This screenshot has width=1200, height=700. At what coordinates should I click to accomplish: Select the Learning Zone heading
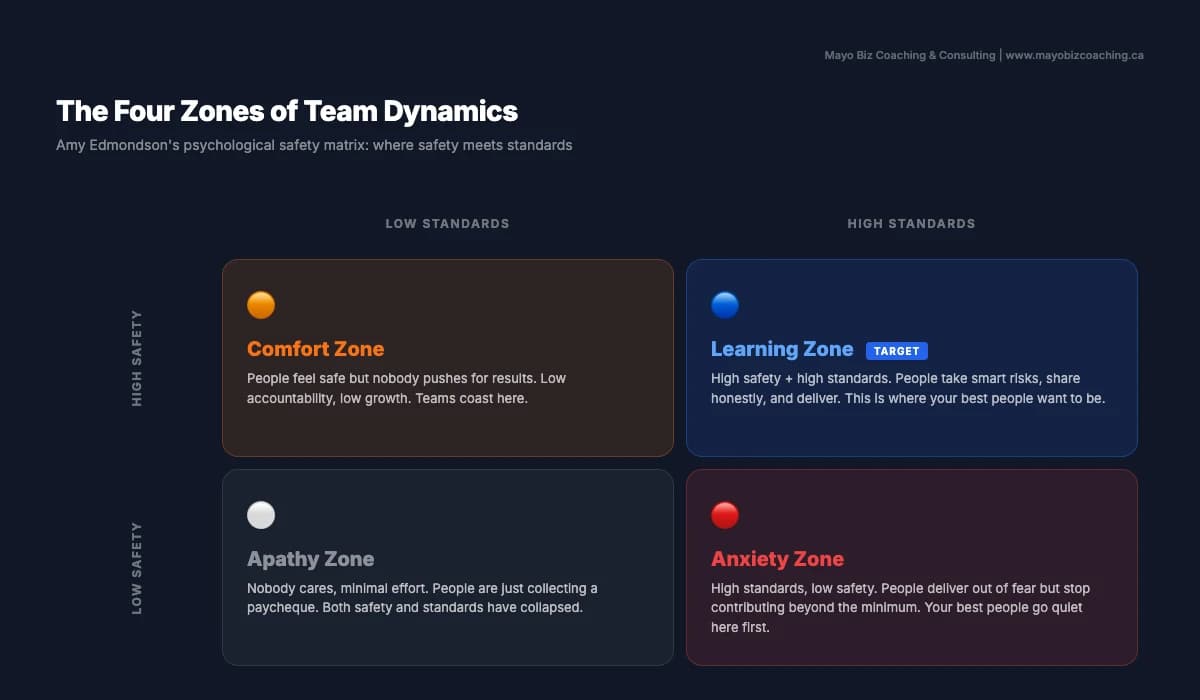[x=782, y=349]
